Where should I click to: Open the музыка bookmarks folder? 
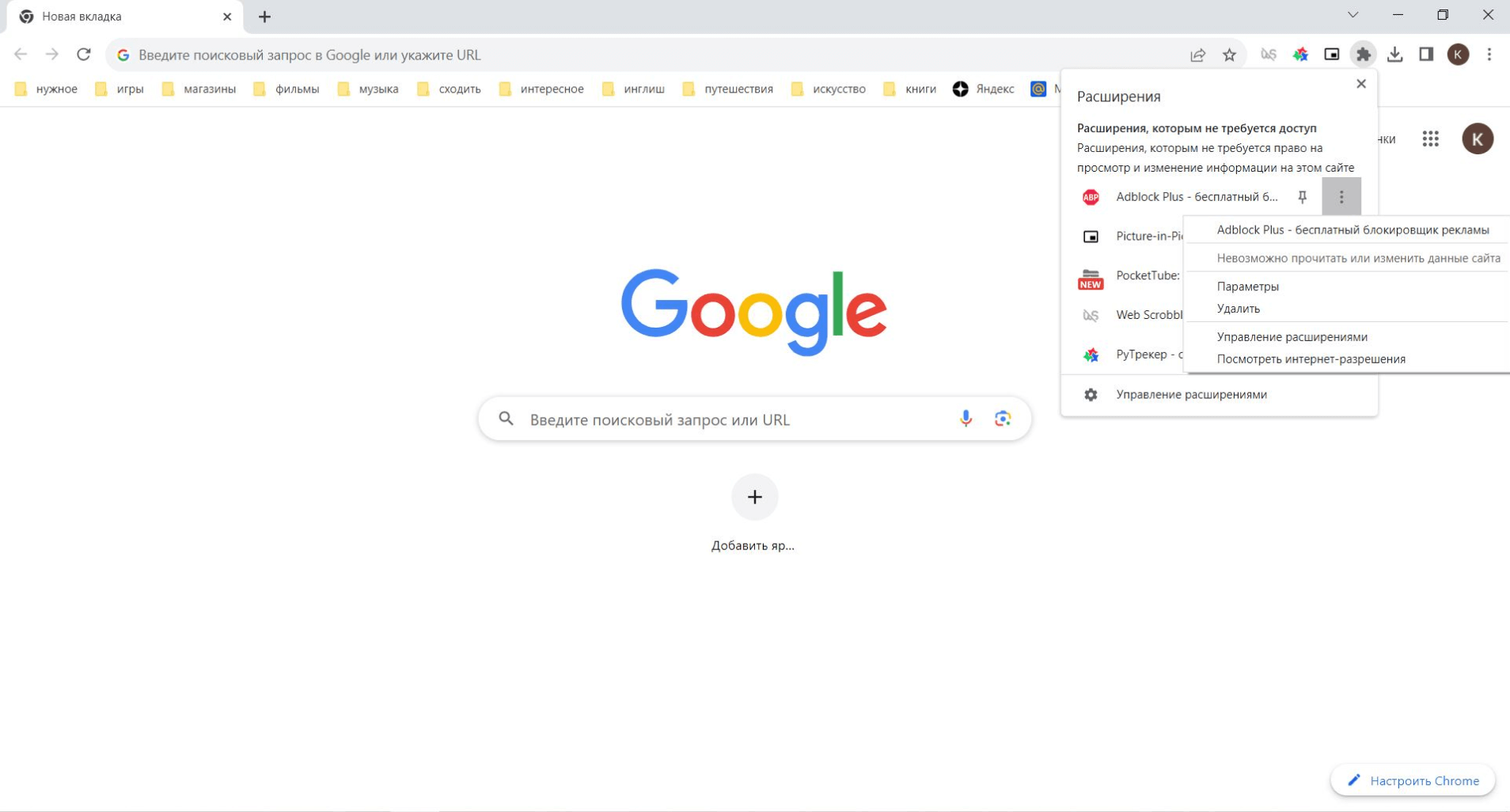[369, 89]
